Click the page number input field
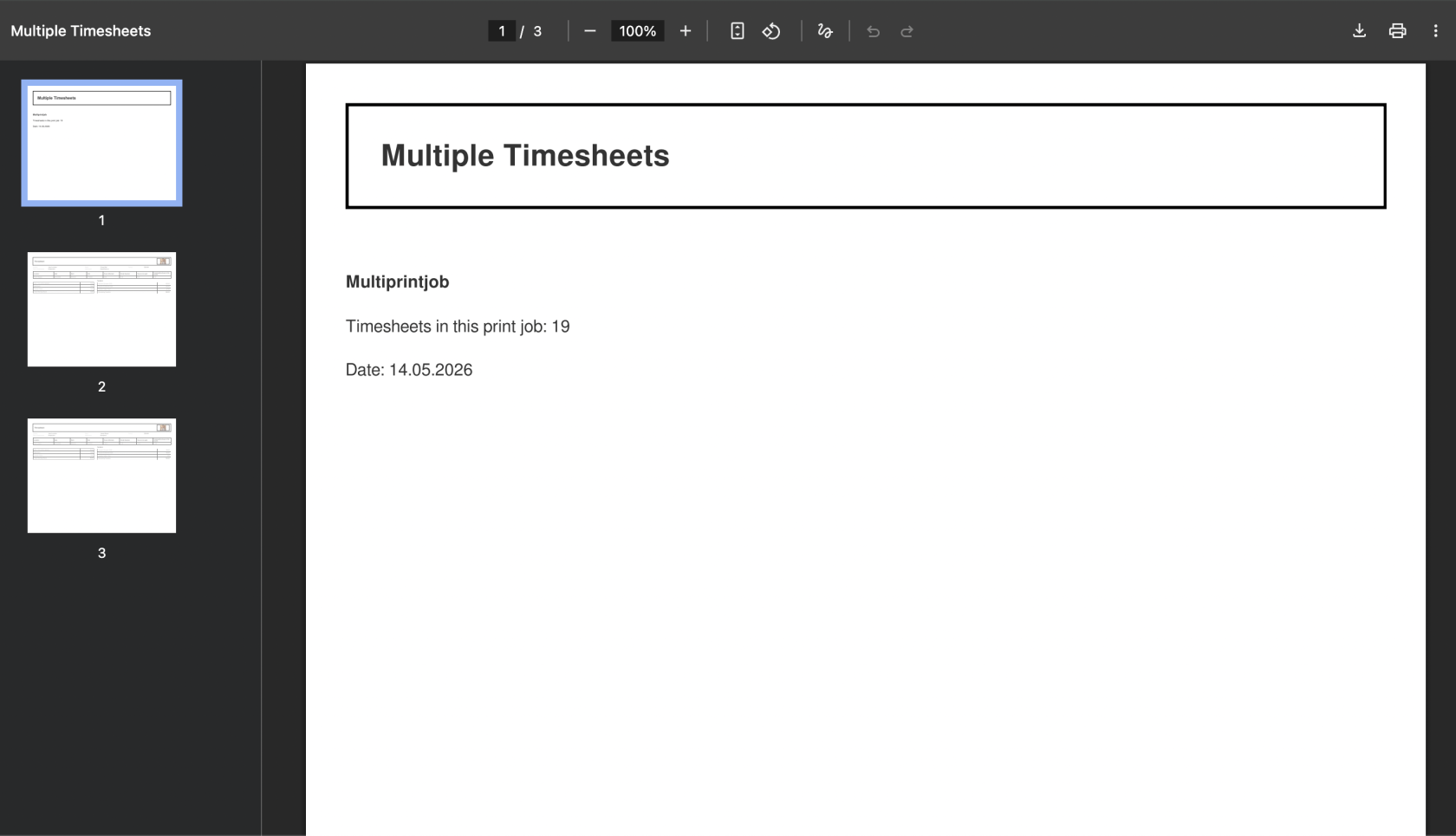Image resolution: width=1456 pixels, height=836 pixels. [x=502, y=31]
